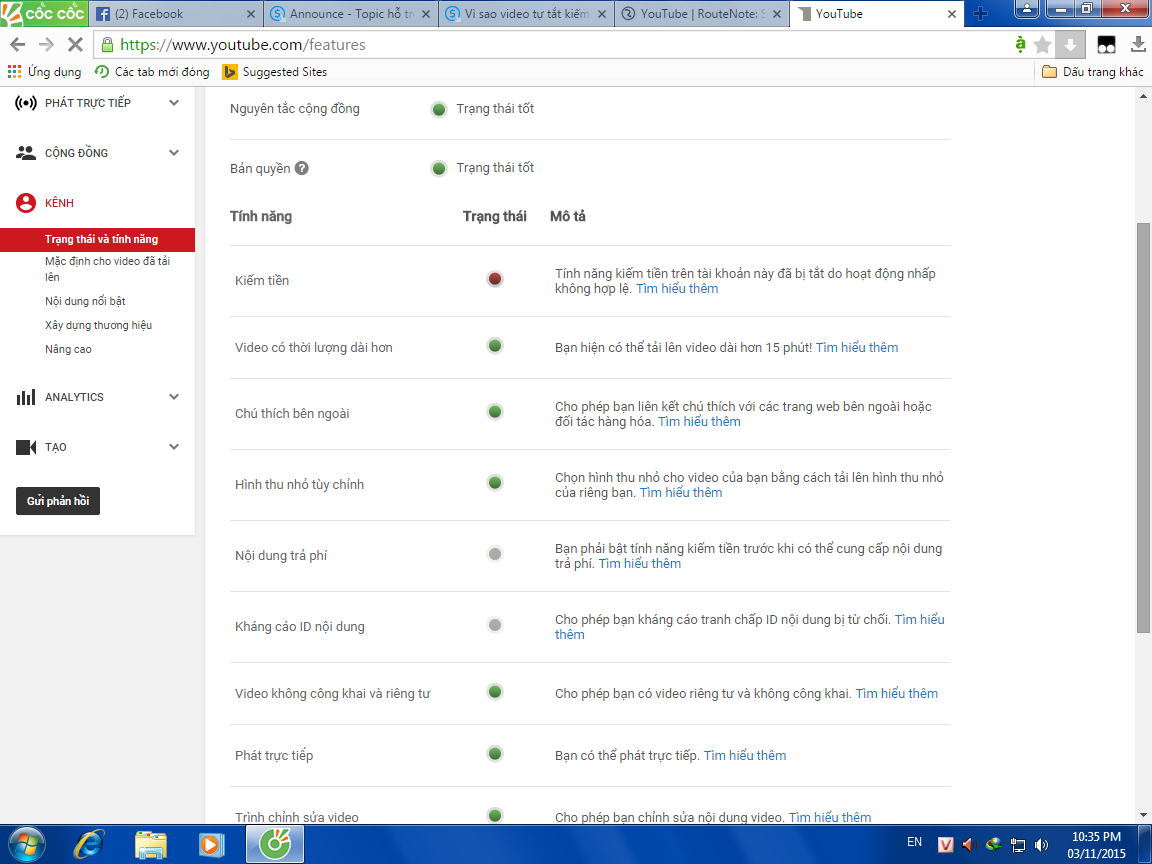Screen dimensions: 1152x864
Task: Click Kháng cáo ID nội dung feature name
Action: pos(300,627)
